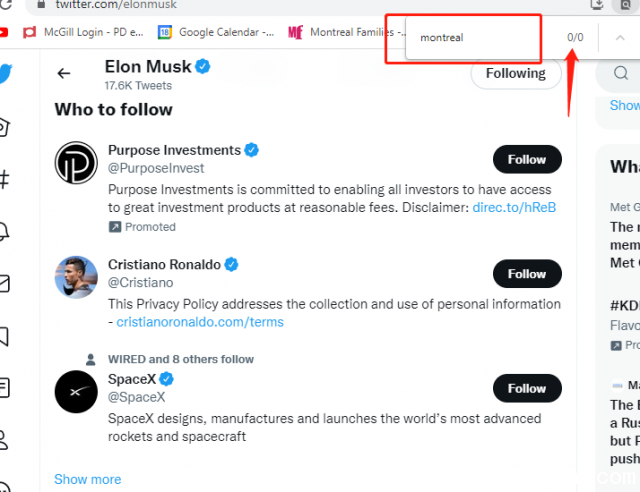Click the Twitter bird logo
Image resolution: width=640 pixels, height=492 pixels.
click(6, 73)
